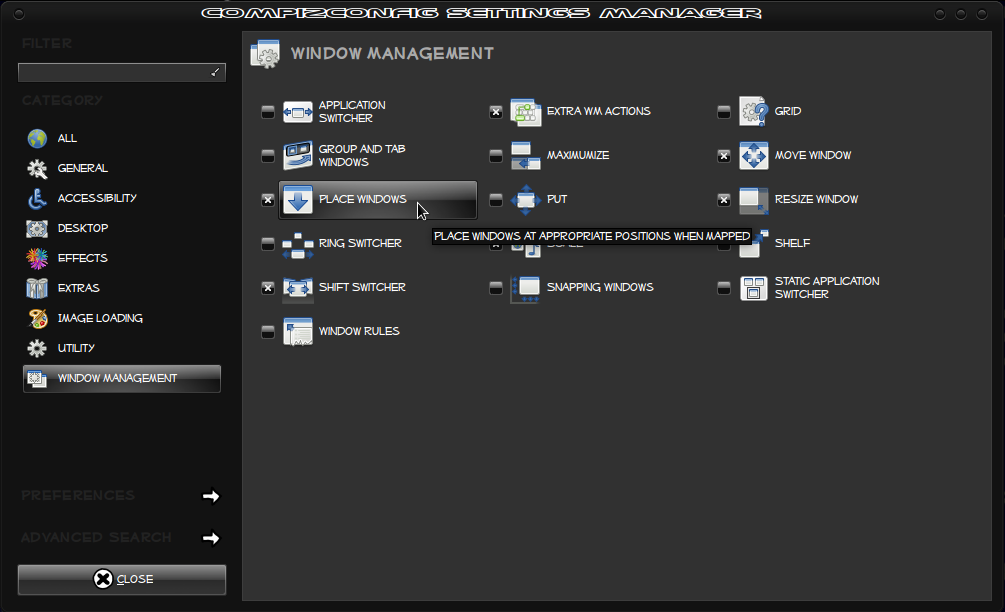Expand the Advanced Search section arrow
Viewport: 1005px width, 612px height.
[211, 538]
